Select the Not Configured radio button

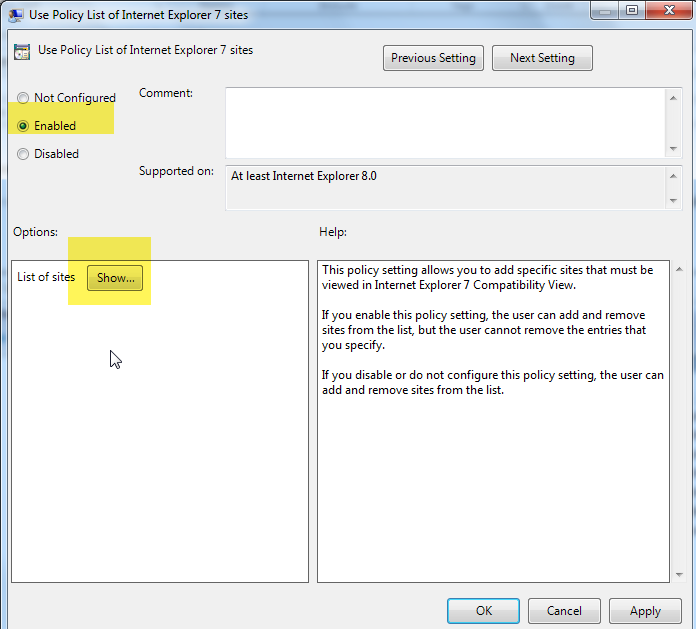23,98
